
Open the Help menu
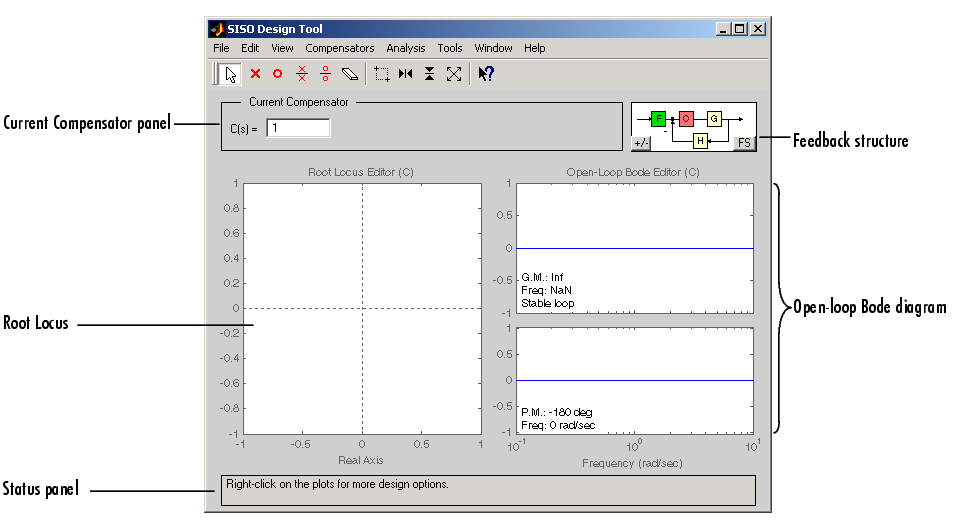(x=535, y=48)
